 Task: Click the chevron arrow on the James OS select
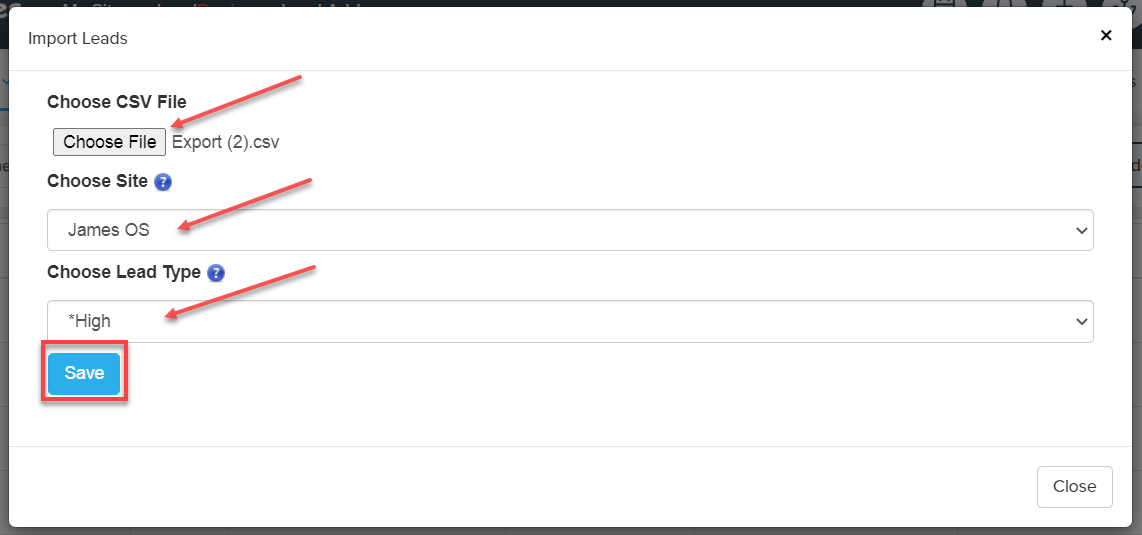pos(1081,231)
